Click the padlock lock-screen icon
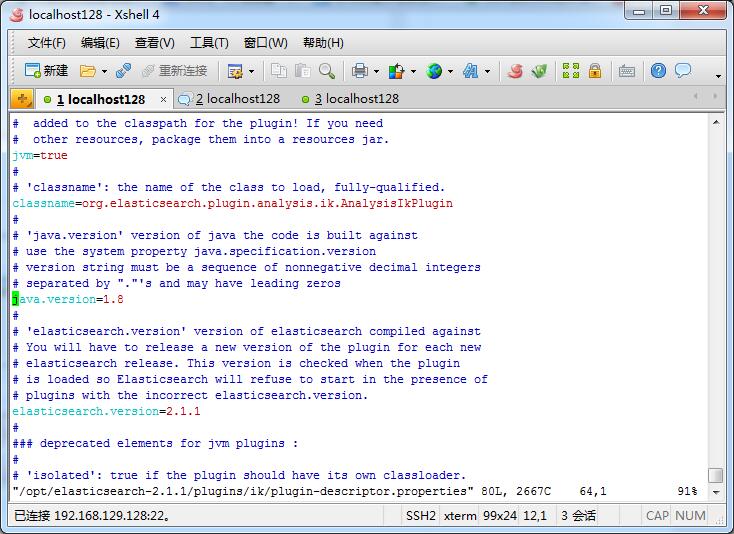734x534 pixels. (595, 71)
